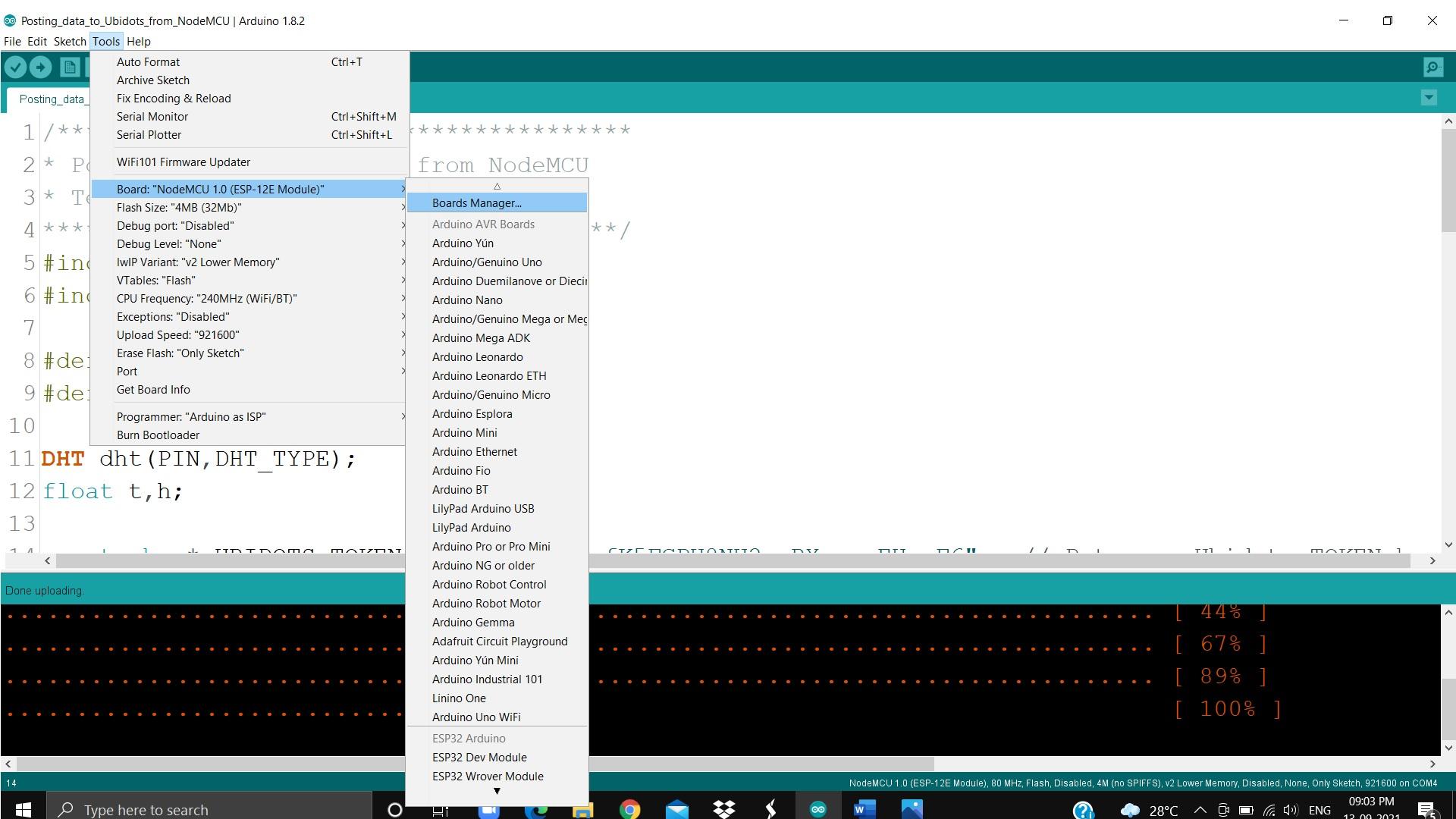Viewport: 1456px width, 819px height.
Task: Click the New sketch toolbar icon
Action: pyautogui.click(x=70, y=67)
